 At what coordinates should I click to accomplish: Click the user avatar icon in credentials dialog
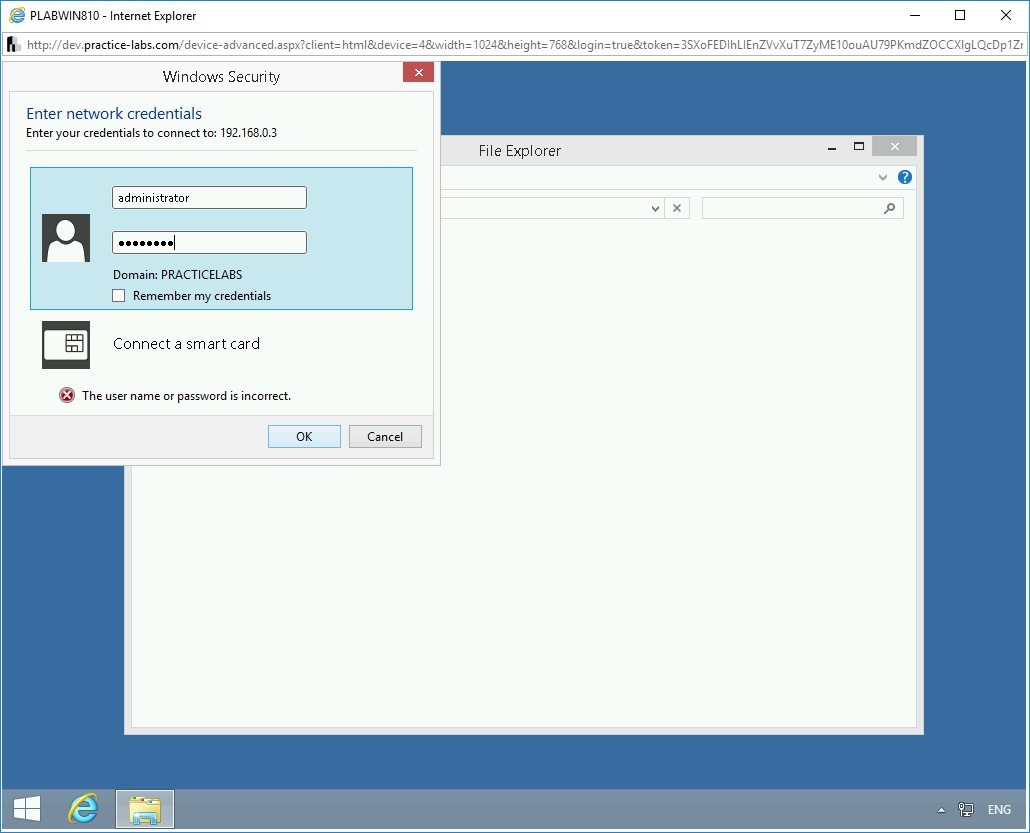coord(65,238)
